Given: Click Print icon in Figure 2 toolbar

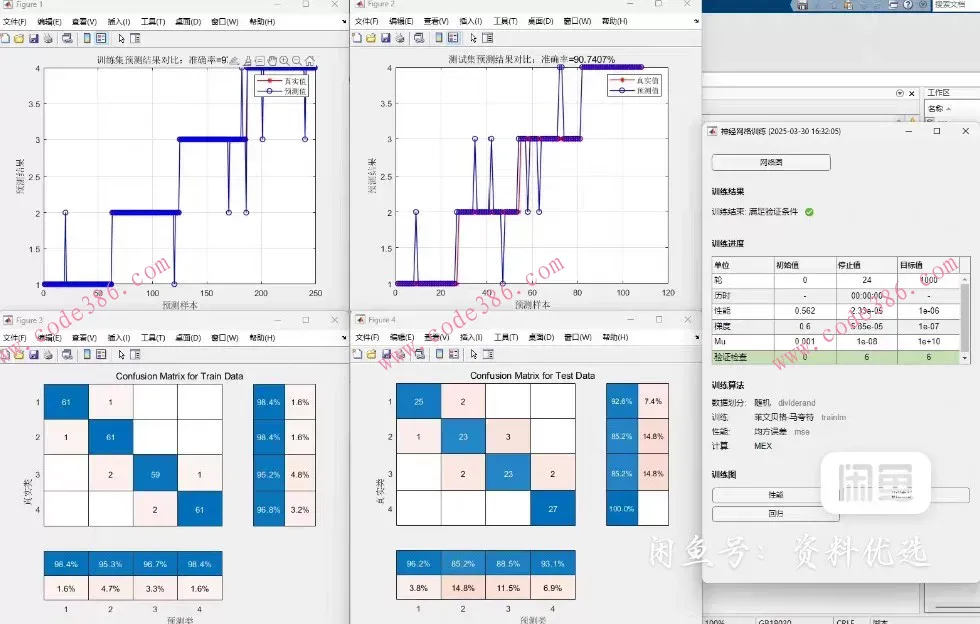Looking at the screenshot, I should click(x=400, y=38).
